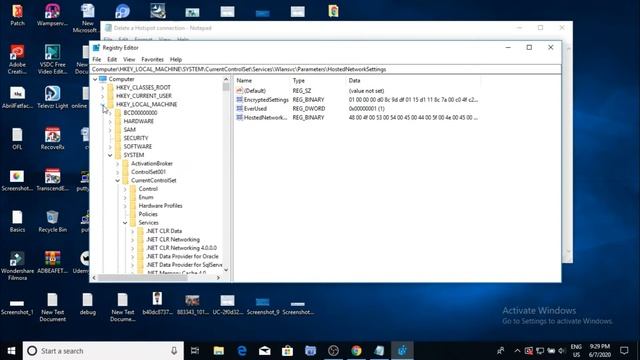640x360 pixels.
Task: Open the ADBEAFET... archive desktop icon
Action: 52,262
